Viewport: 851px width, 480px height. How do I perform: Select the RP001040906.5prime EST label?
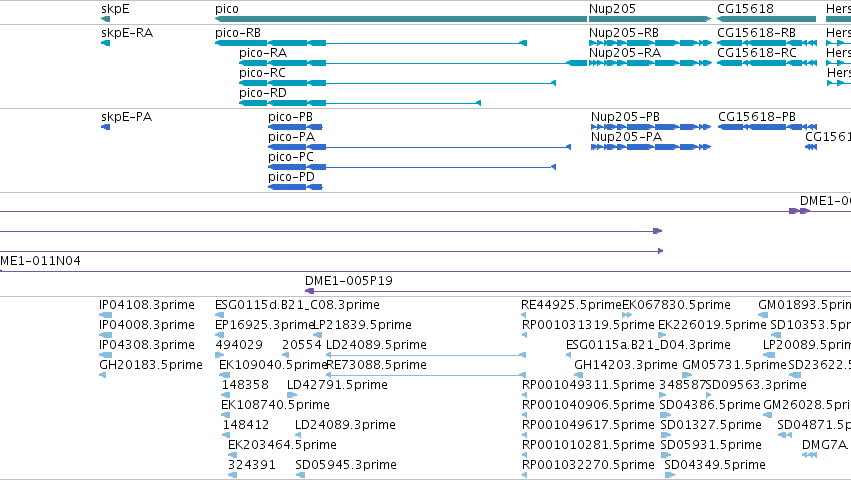click(x=588, y=405)
